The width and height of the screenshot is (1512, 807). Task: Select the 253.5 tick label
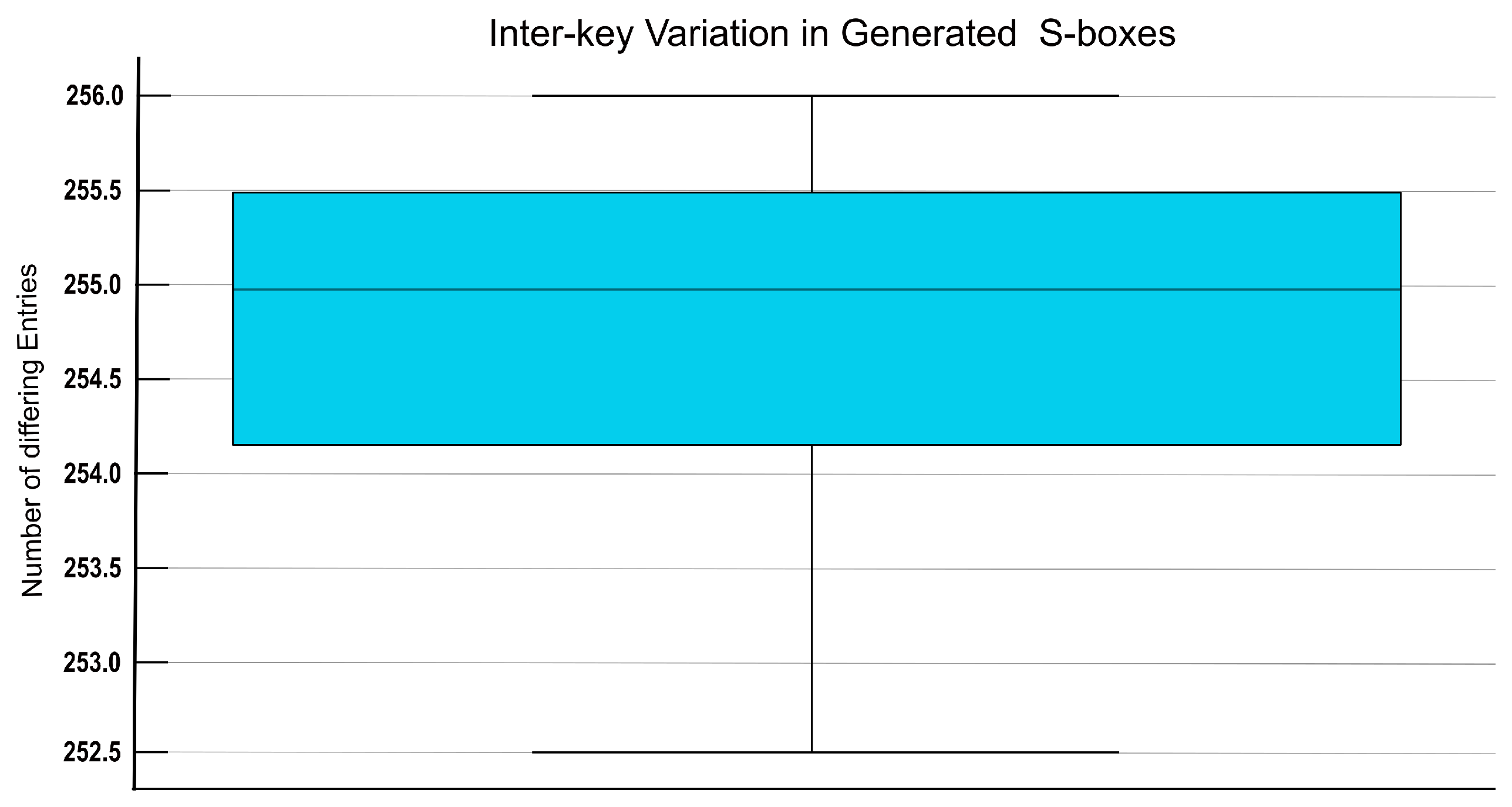coord(93,569)
